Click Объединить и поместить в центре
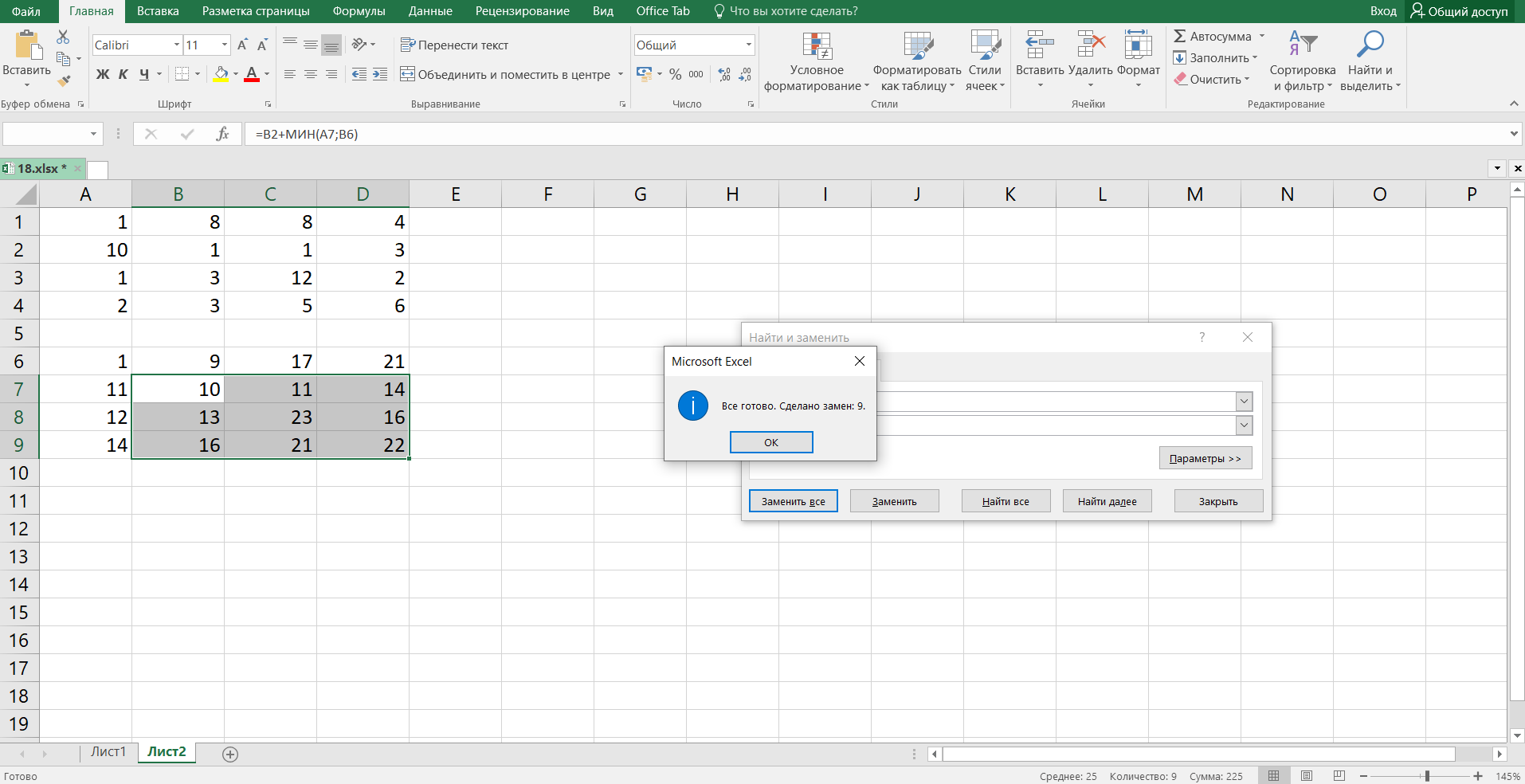Image resolution: width=1525 pixels, height=784 pixels. [x=505, y=74]
